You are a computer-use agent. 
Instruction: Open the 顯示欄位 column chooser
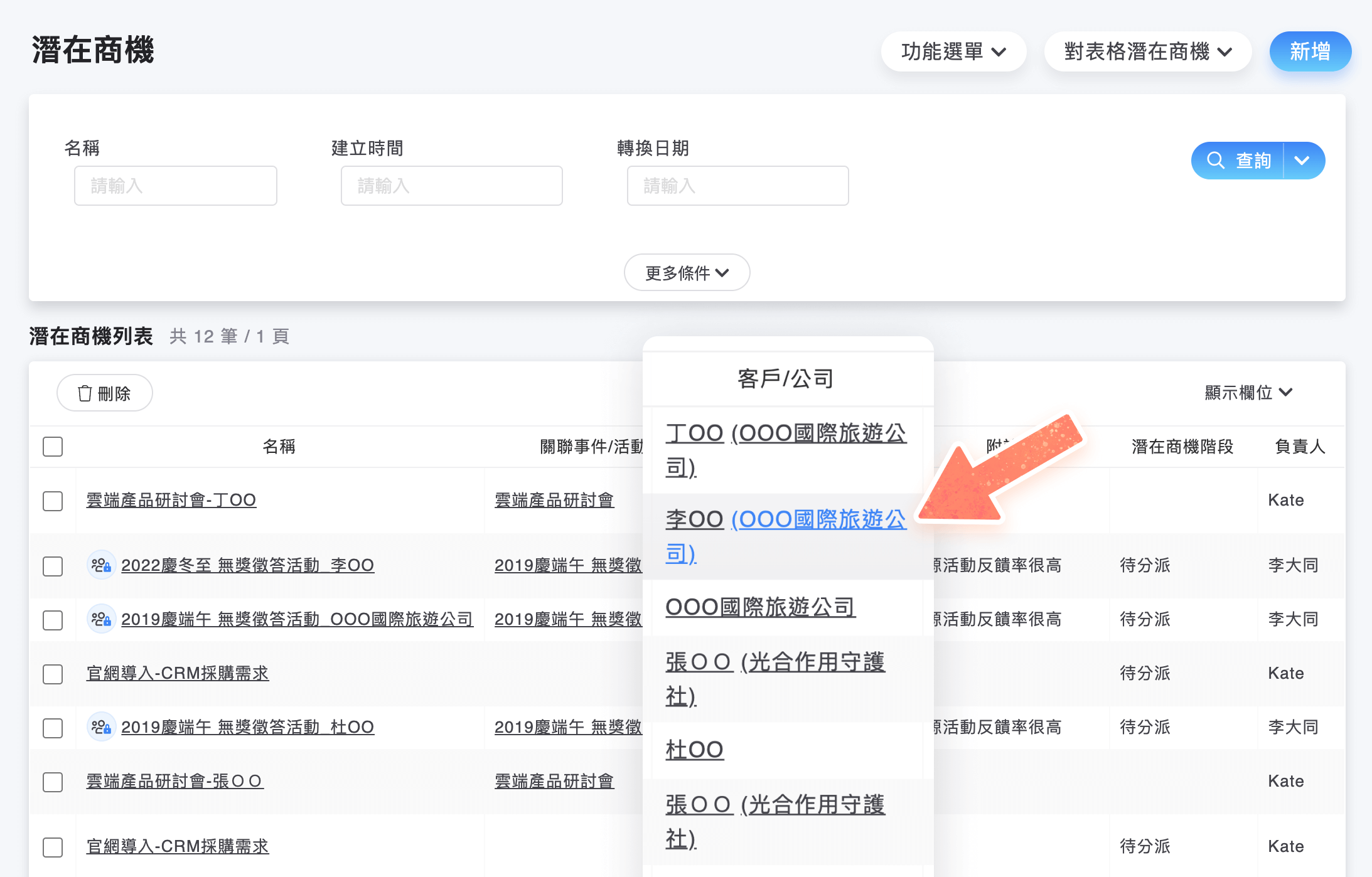pyautogui.click(x=1248, y=393)
